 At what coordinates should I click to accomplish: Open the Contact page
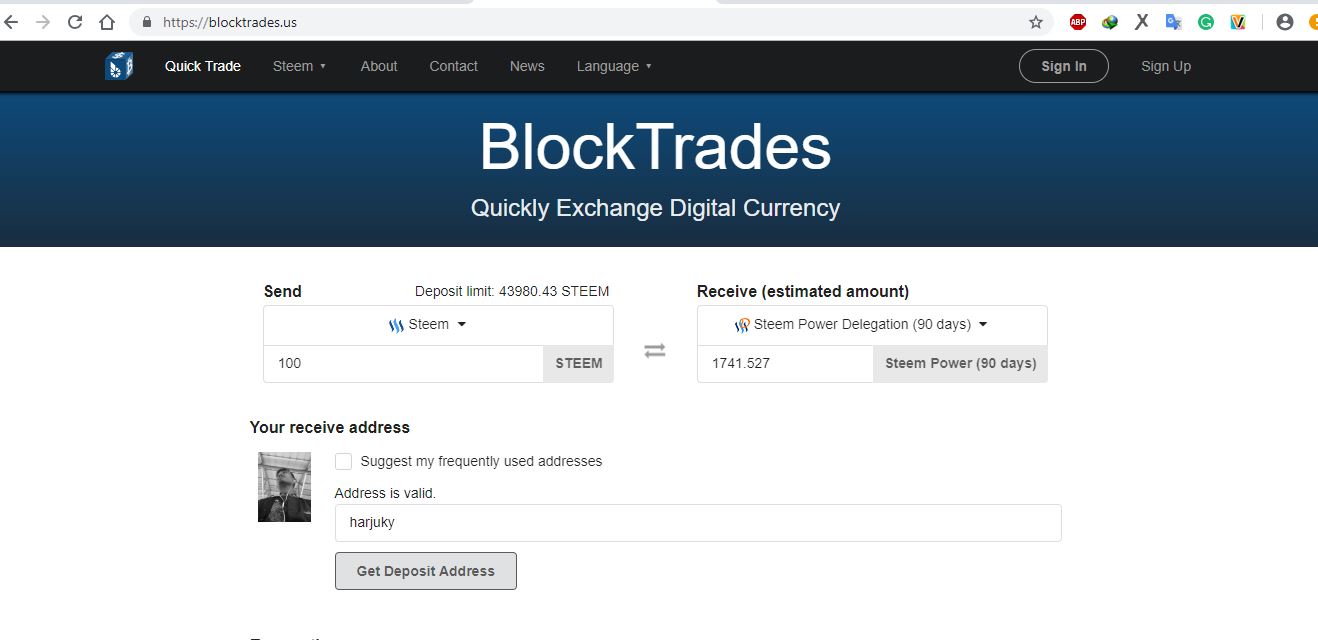pyautogui.click(x=453, y=66)
